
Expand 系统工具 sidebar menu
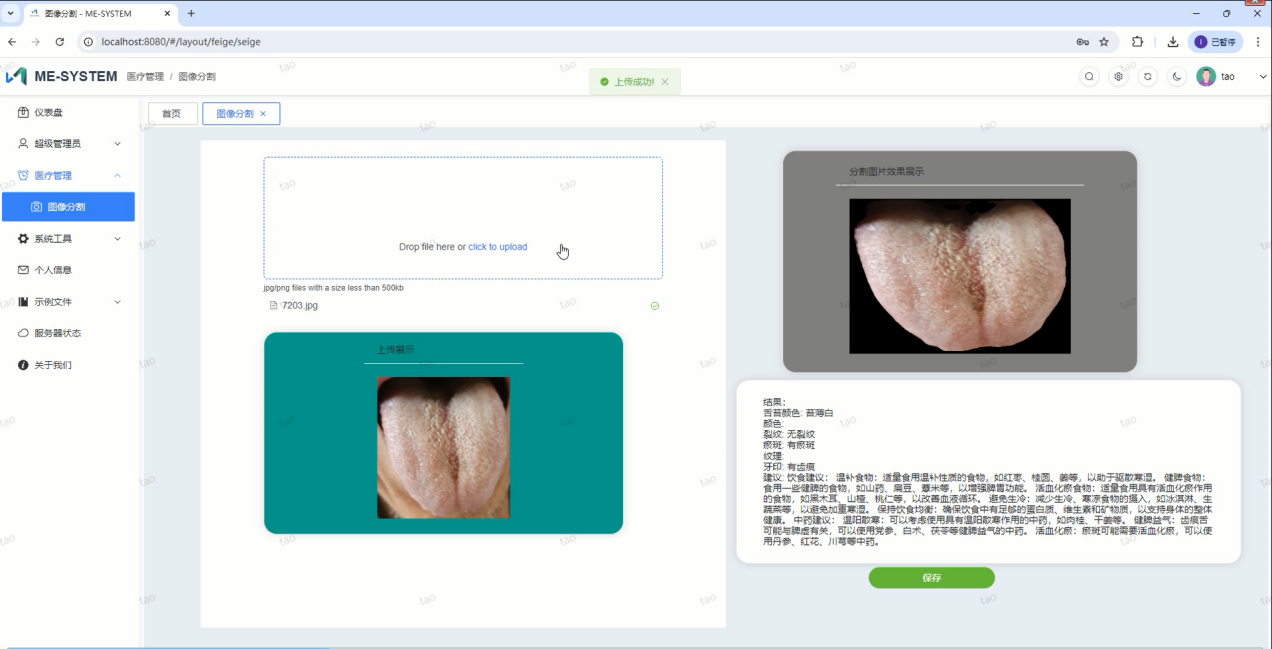67,239
